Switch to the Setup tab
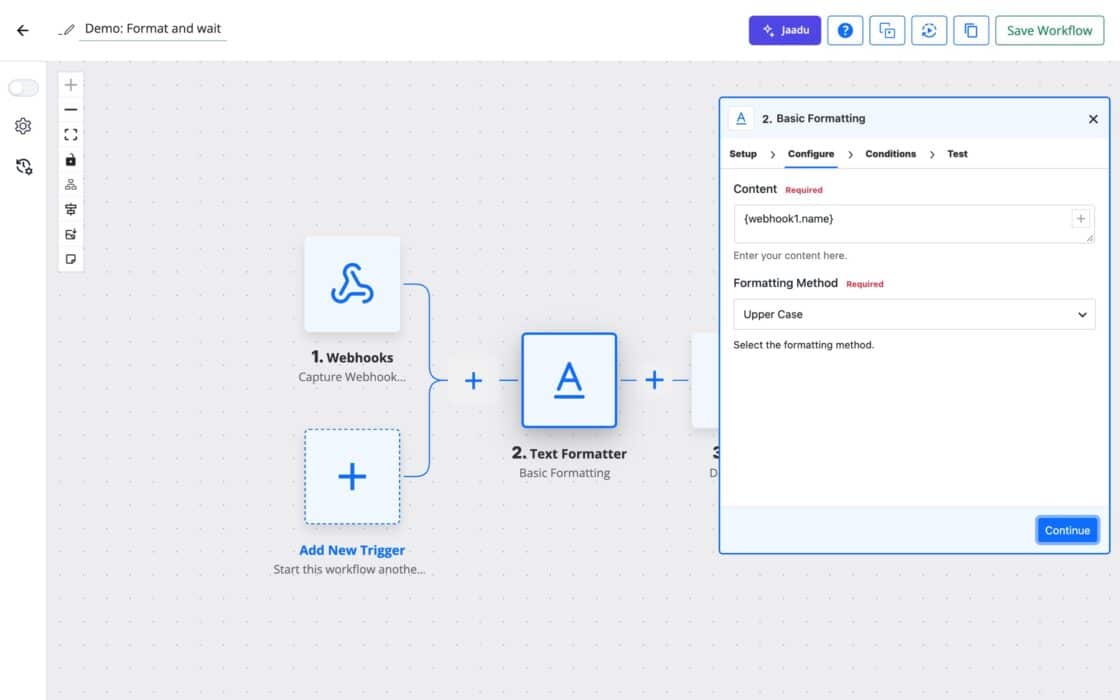 [743, 154]
